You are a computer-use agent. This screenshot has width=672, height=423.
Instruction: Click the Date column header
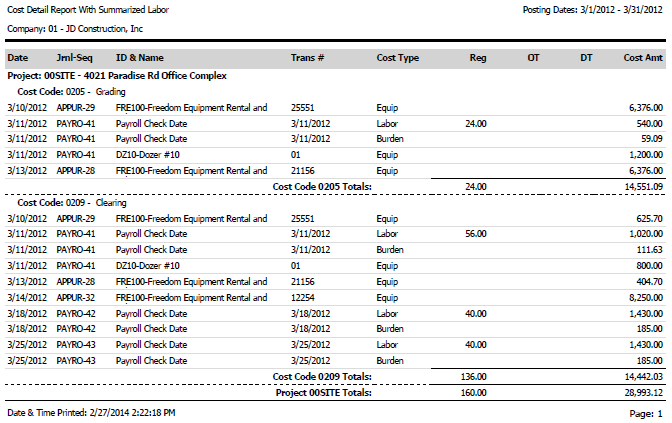tap(18, 58)
